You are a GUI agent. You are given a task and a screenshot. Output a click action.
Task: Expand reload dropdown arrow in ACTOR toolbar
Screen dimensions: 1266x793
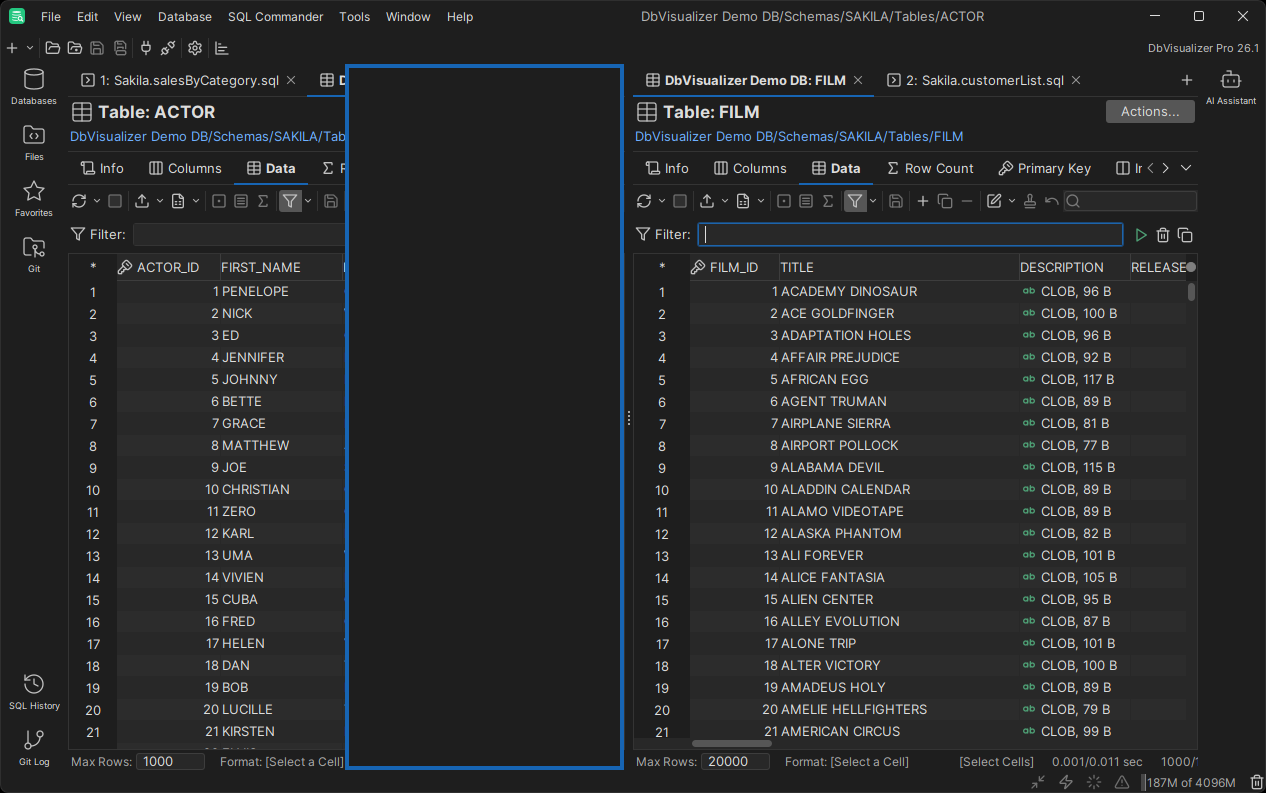(x=97, y=201)
